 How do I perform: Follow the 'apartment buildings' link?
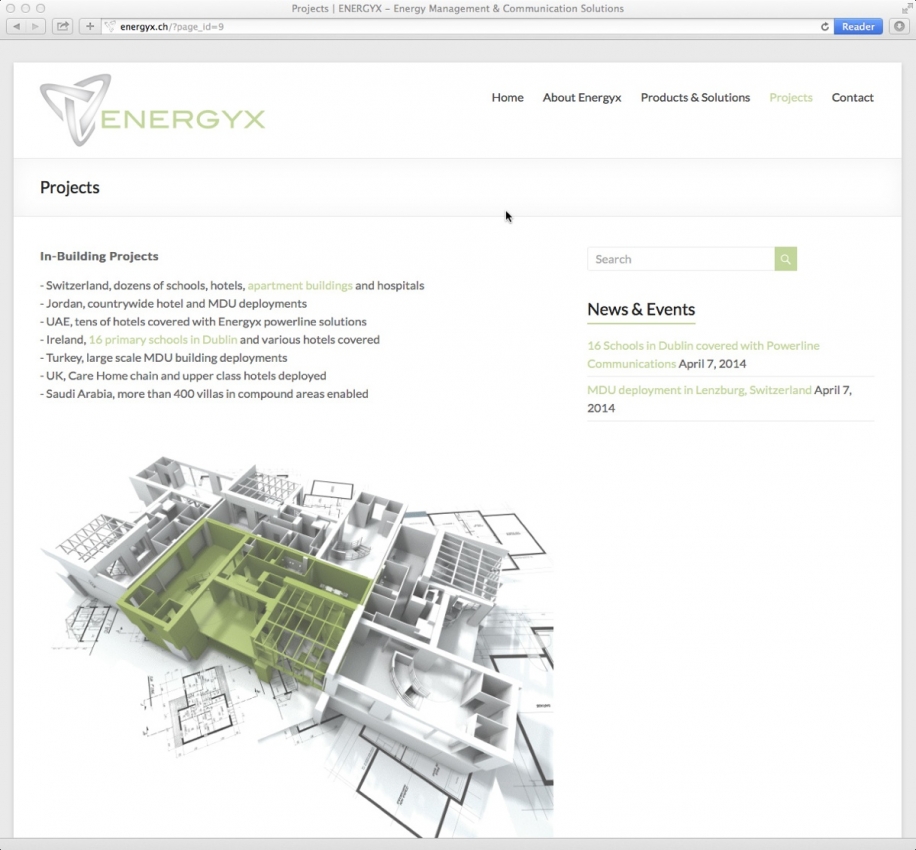[300, 286]
